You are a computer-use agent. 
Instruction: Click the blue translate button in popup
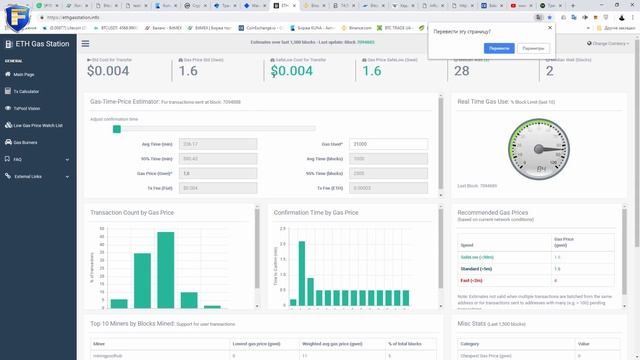click(499, 48)
